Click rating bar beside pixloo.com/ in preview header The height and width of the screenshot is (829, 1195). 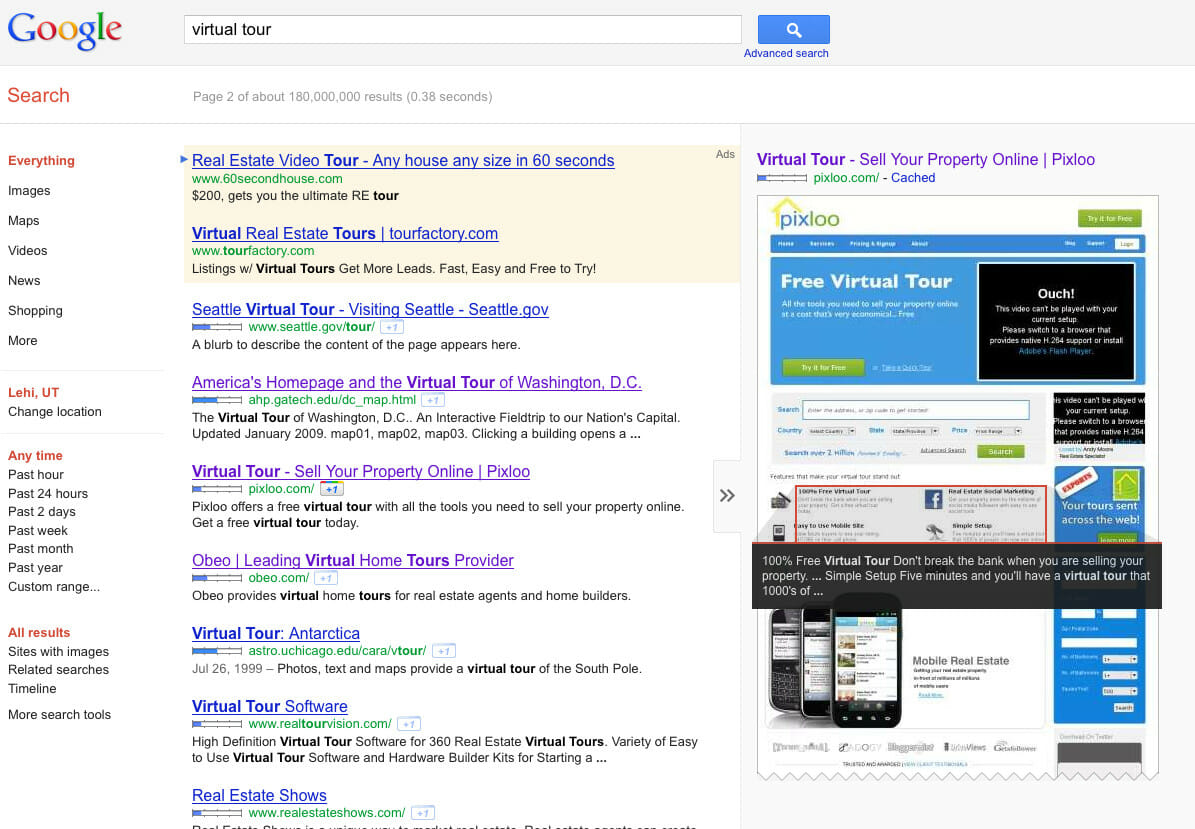click(x=782, y=178)
